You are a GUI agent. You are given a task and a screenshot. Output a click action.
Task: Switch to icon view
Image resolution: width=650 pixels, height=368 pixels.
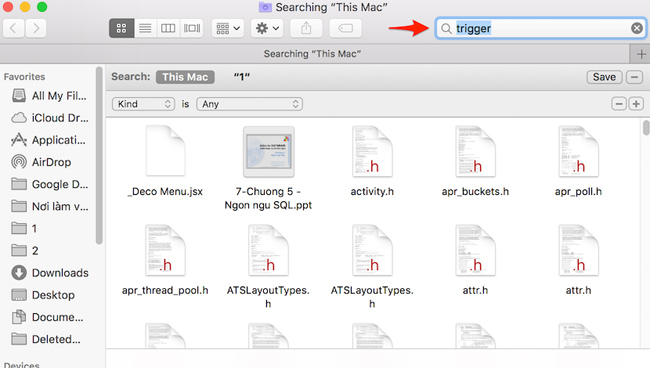pyautogui.click(x=121, y=28)
